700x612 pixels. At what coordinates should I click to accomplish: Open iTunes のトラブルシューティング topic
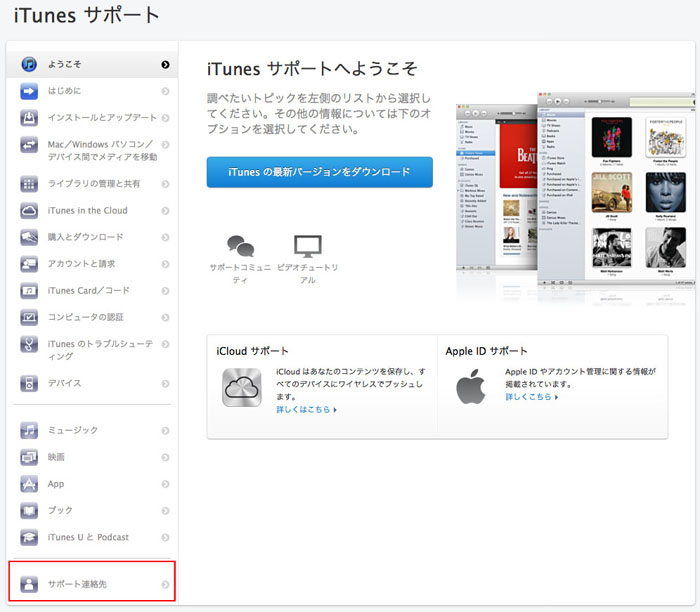coord(92,350)
